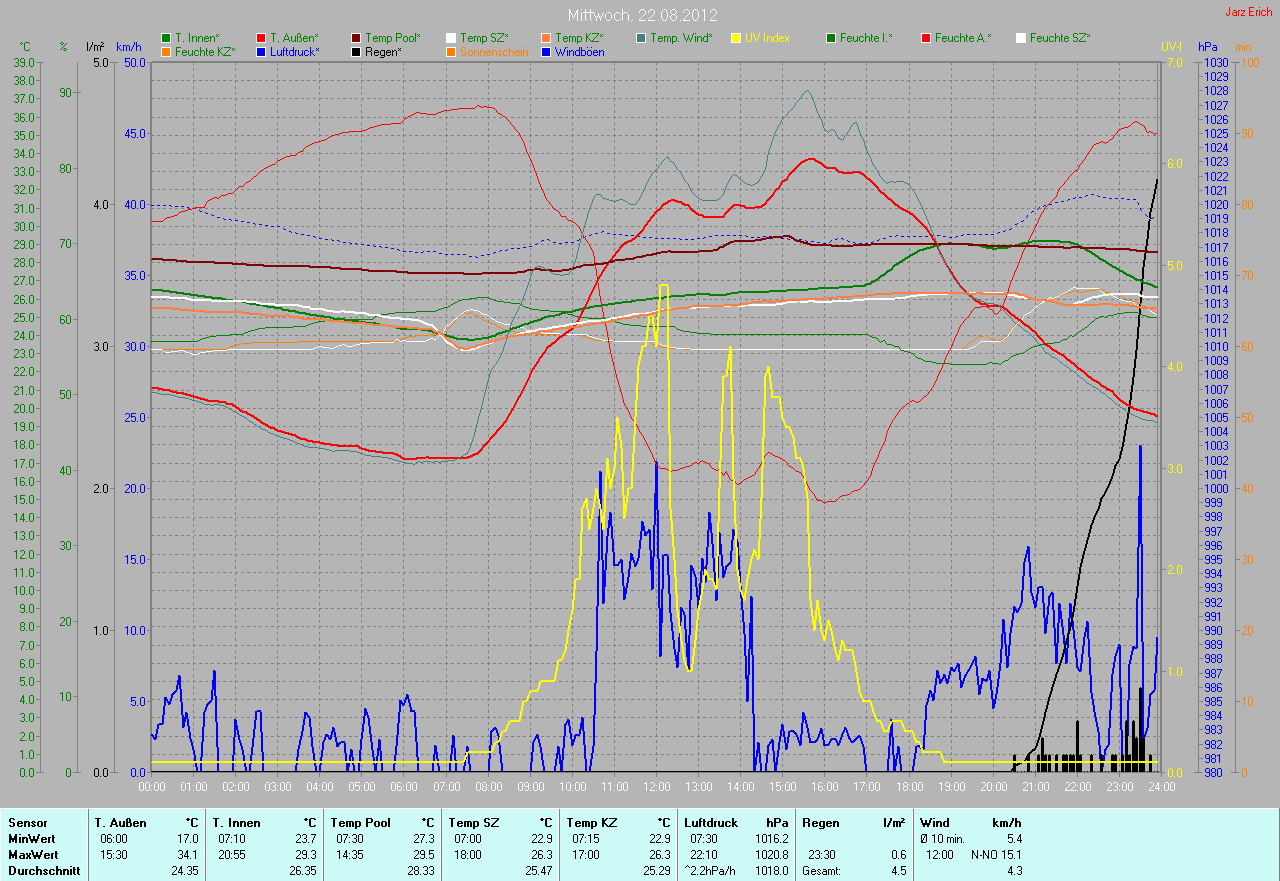Viewport: 1280px width, 881px height.
Task: Click the teal Temp. Wind legend swatch
Action: click(641, 38)
